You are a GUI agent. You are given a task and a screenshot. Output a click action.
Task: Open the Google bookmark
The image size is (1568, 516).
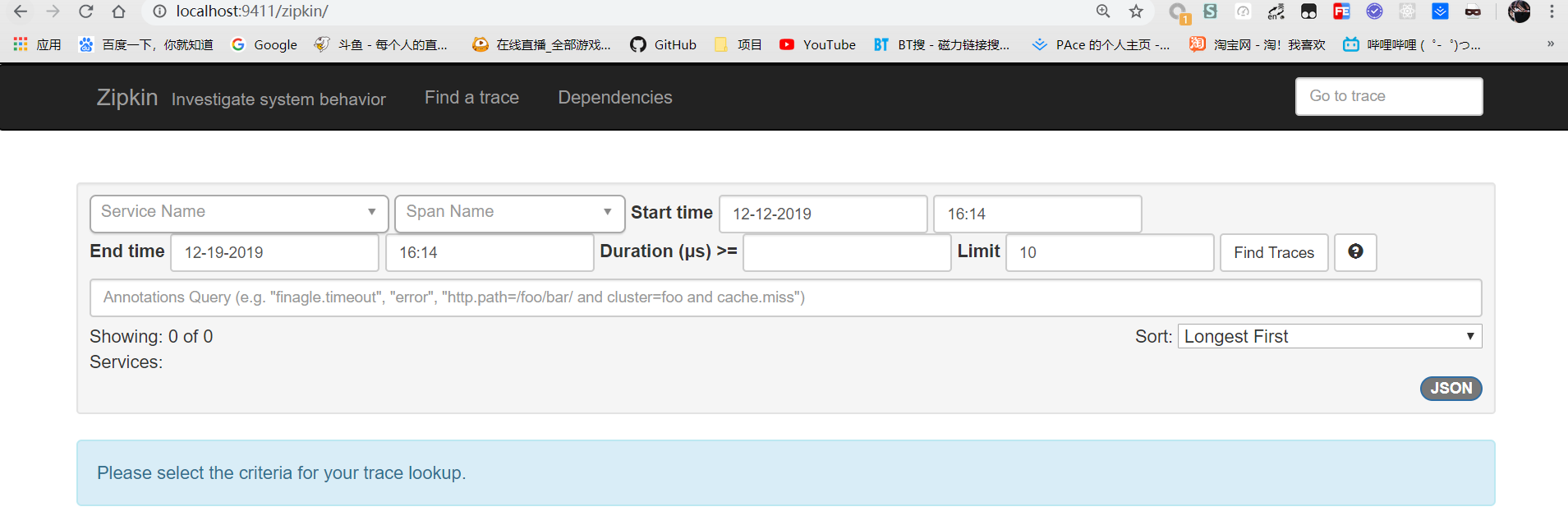click(x=264, y=44)
